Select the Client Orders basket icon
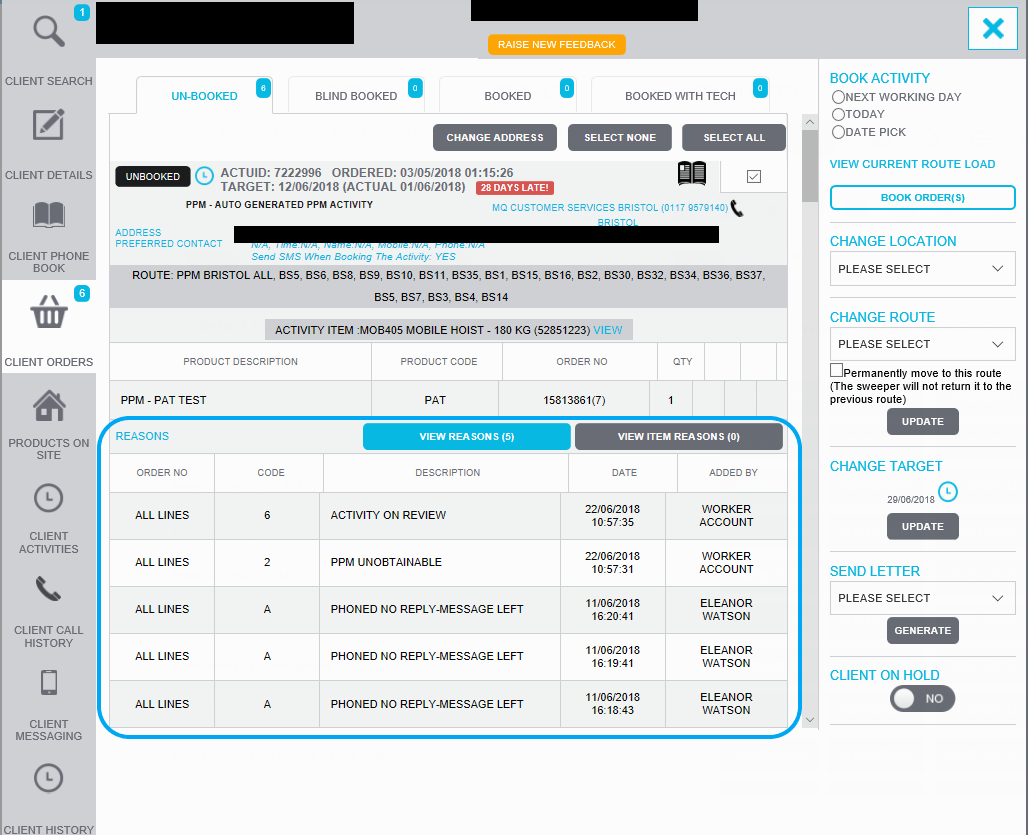Screen dimensions: 1028x835 click(x=47, y=311)
